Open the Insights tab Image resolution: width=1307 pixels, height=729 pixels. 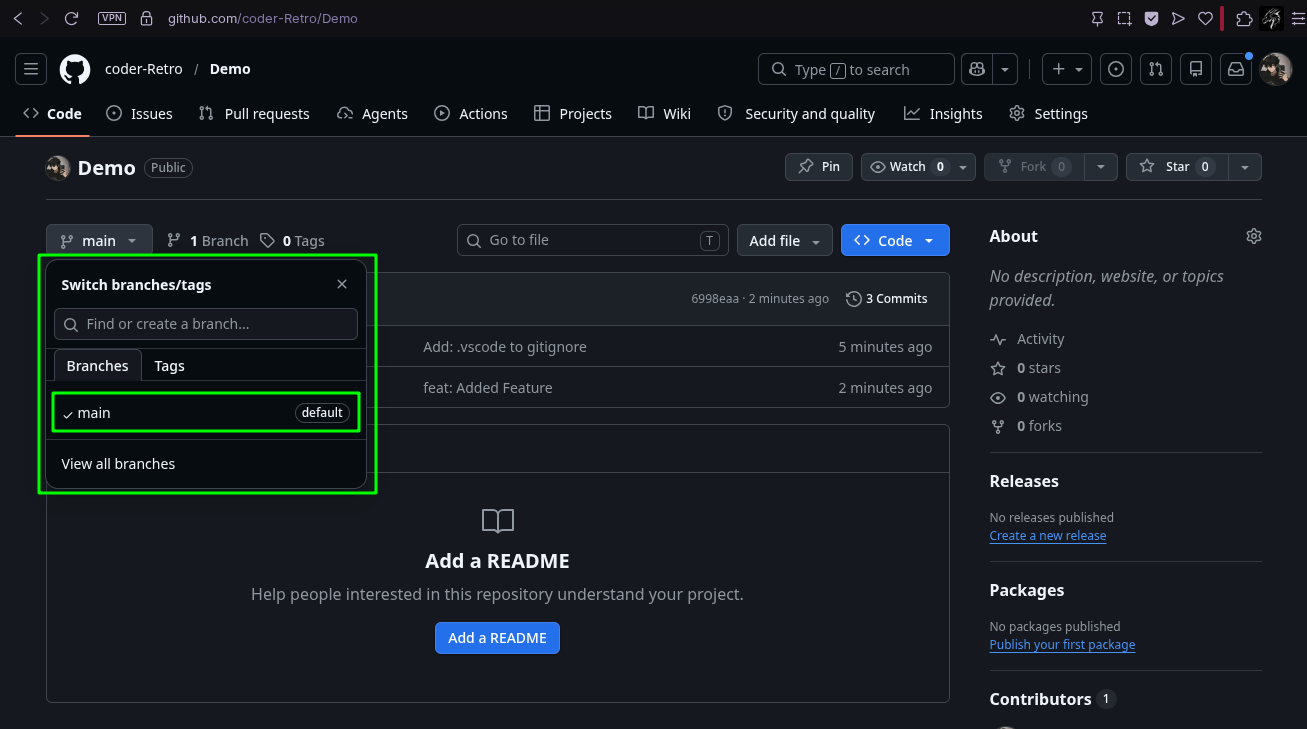coord(943,113)
